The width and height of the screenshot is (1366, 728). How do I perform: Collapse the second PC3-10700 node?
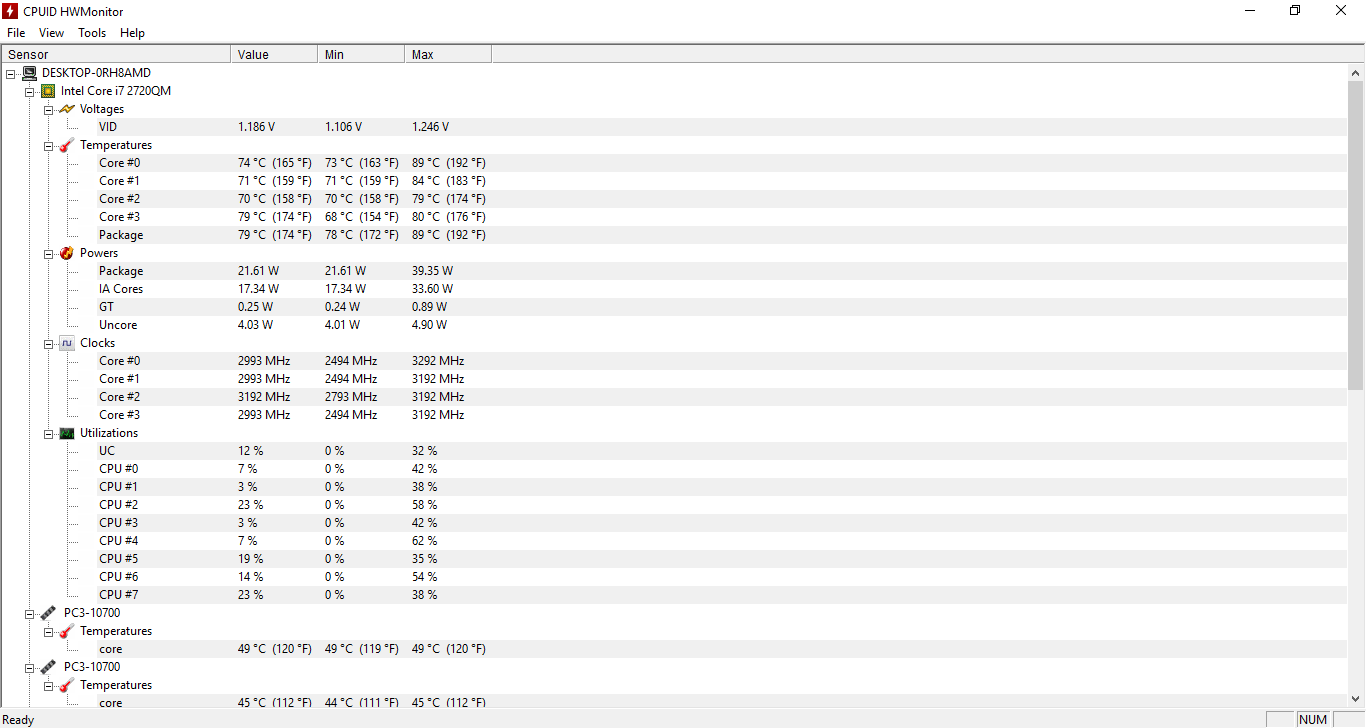[x=30, y=667]
